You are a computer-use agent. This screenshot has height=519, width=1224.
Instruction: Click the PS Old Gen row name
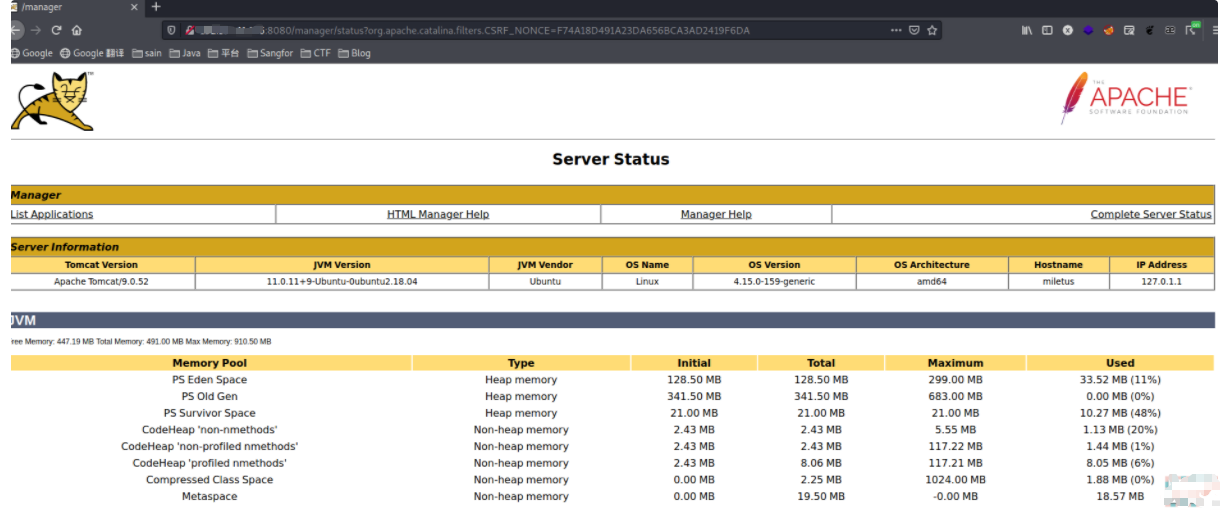click(x=210, y=396)
